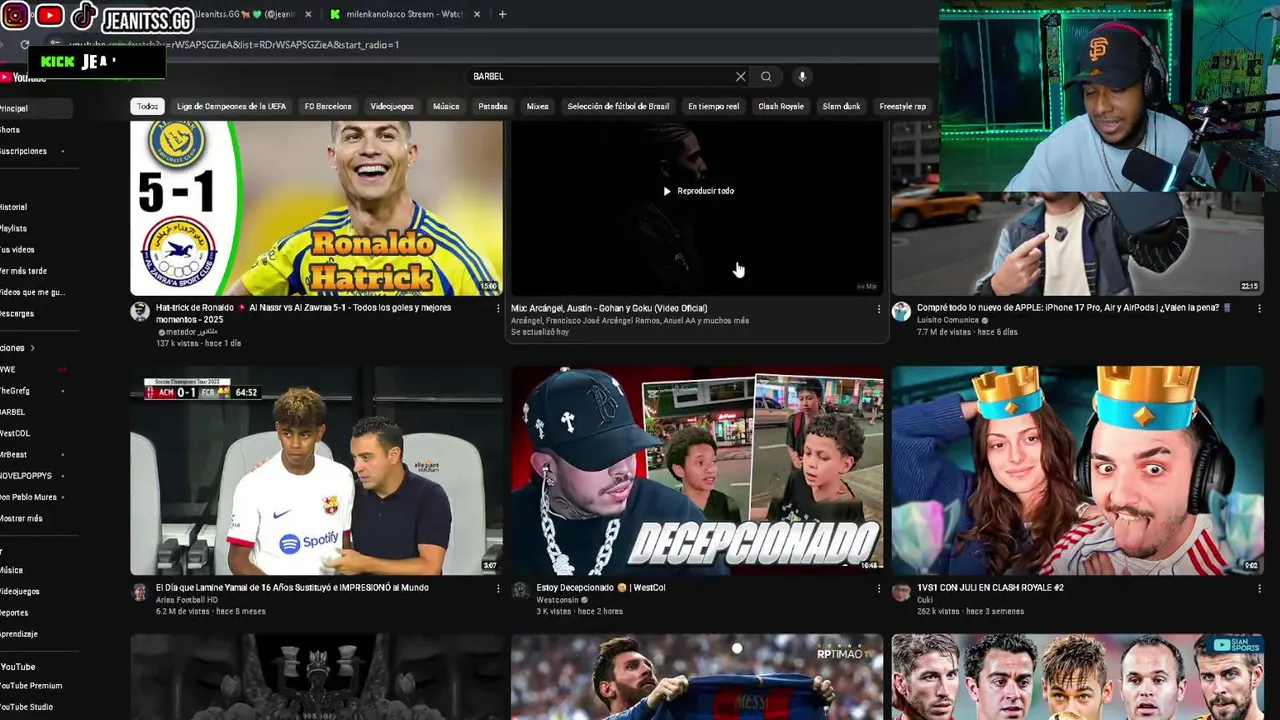Open Don Pablo Mures subscription channel
Viewport: 1280px width, 720px height.
click(x=28, y=497)
